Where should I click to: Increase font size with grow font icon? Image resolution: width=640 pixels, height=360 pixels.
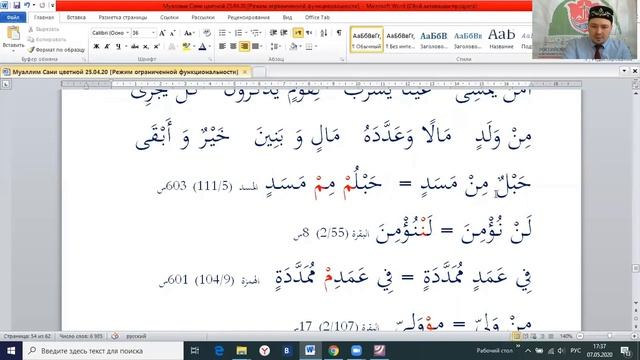pos(162,33)
